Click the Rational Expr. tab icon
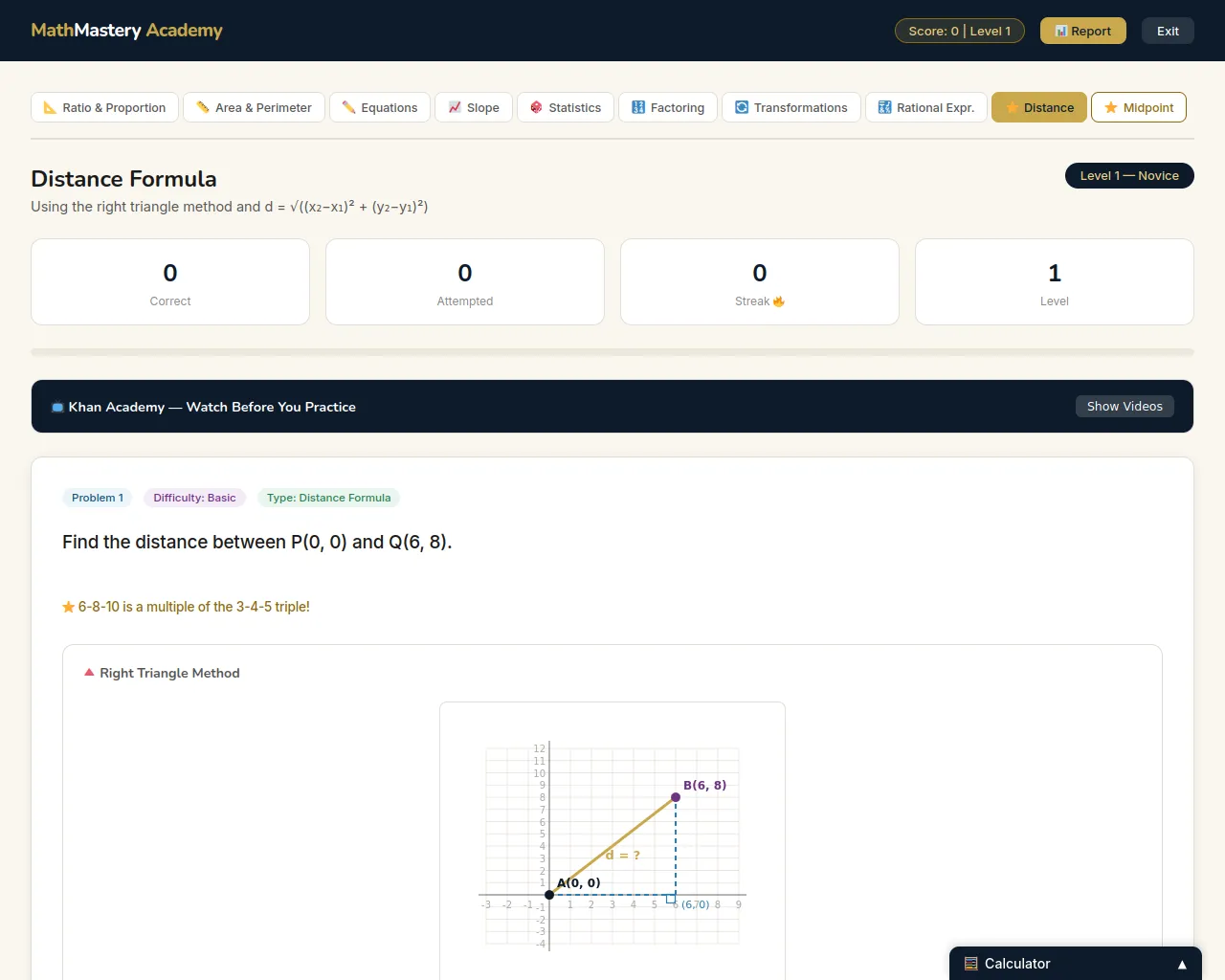 [884, 107]
